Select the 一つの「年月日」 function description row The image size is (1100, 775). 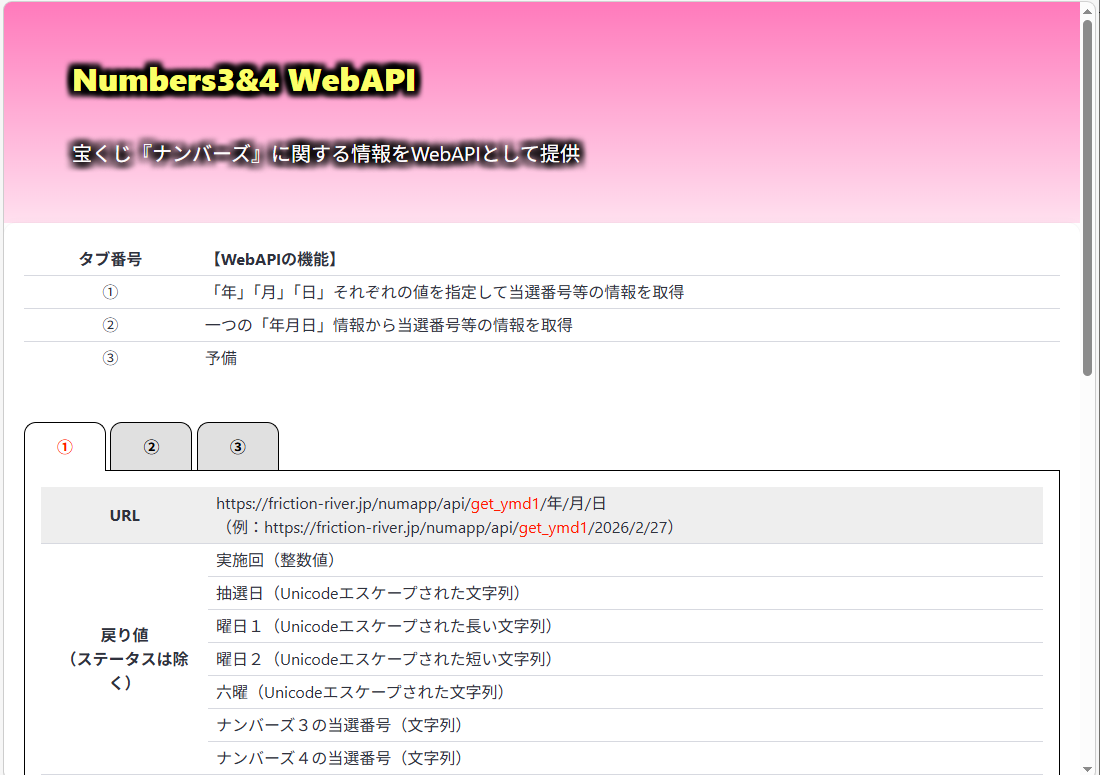point(388,325)
